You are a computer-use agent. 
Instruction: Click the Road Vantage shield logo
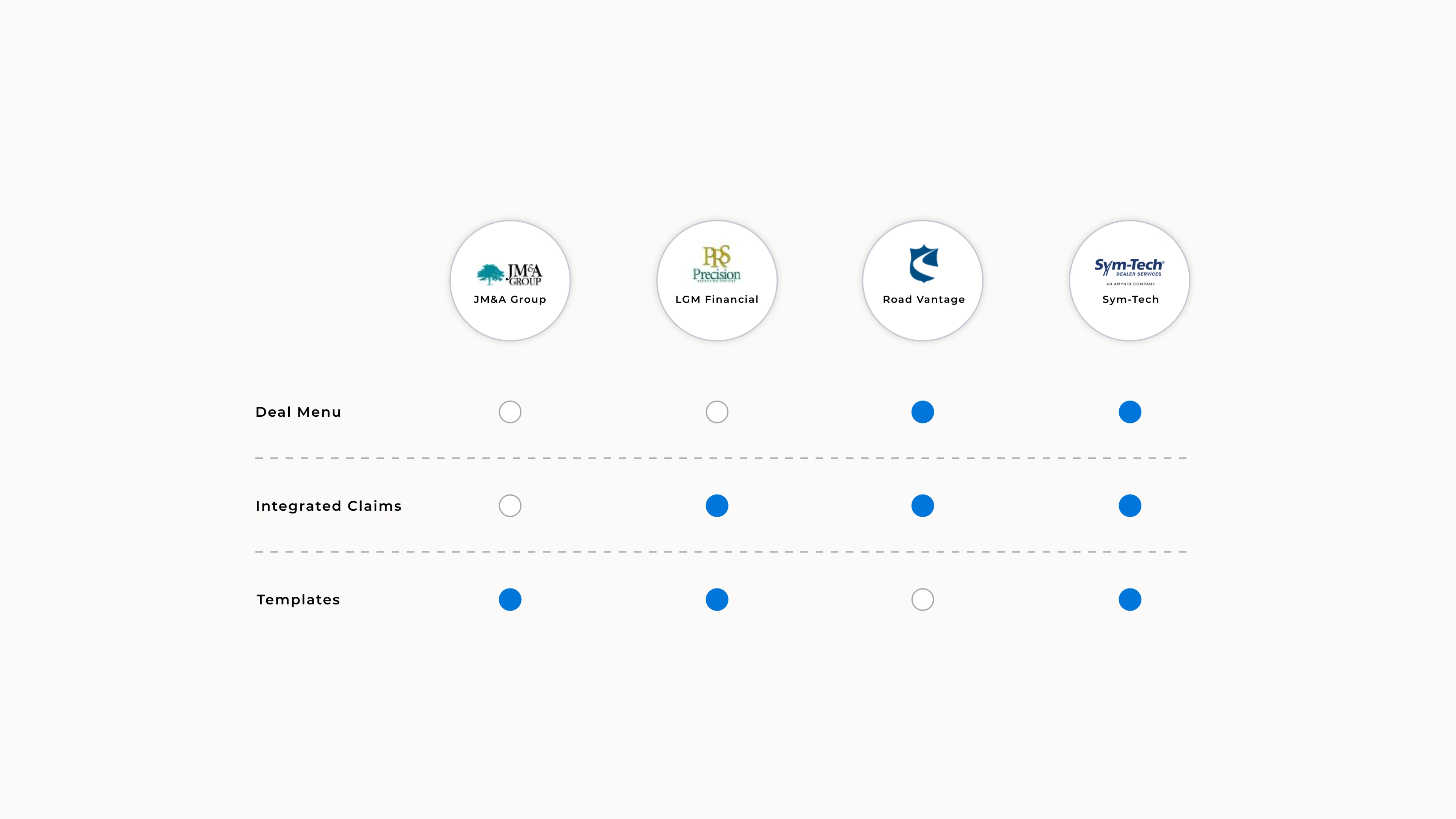924,264
